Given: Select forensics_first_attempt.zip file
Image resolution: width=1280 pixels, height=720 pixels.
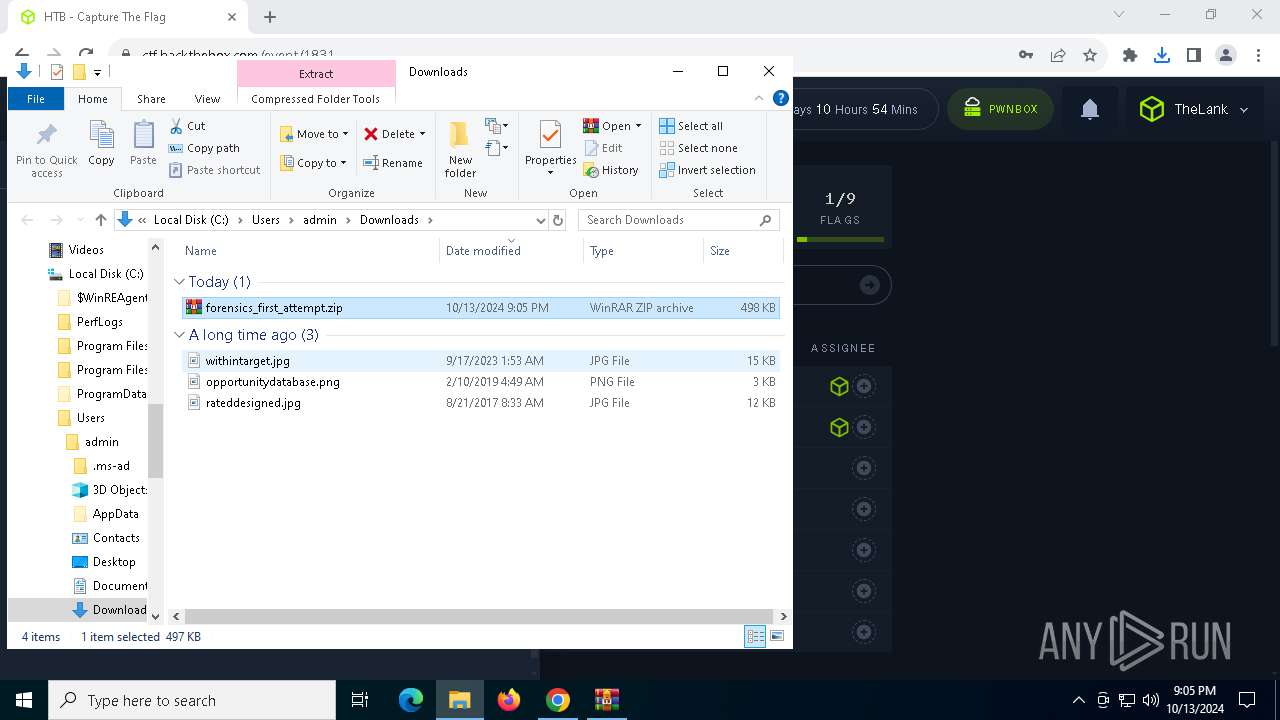Looking at the screenshot, I should tap(481, 308).
